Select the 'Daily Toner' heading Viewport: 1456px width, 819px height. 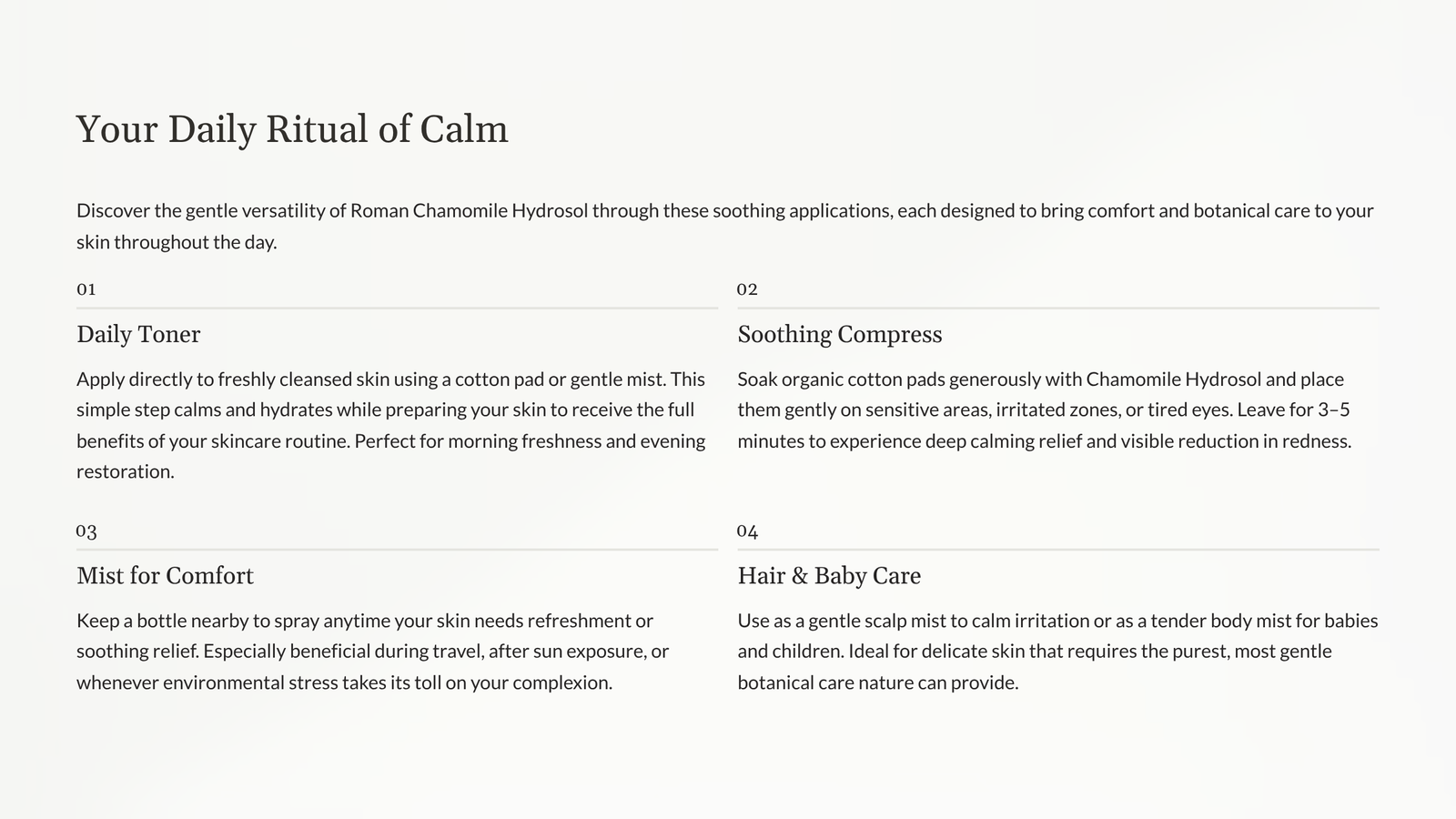[x=138, y=334]
